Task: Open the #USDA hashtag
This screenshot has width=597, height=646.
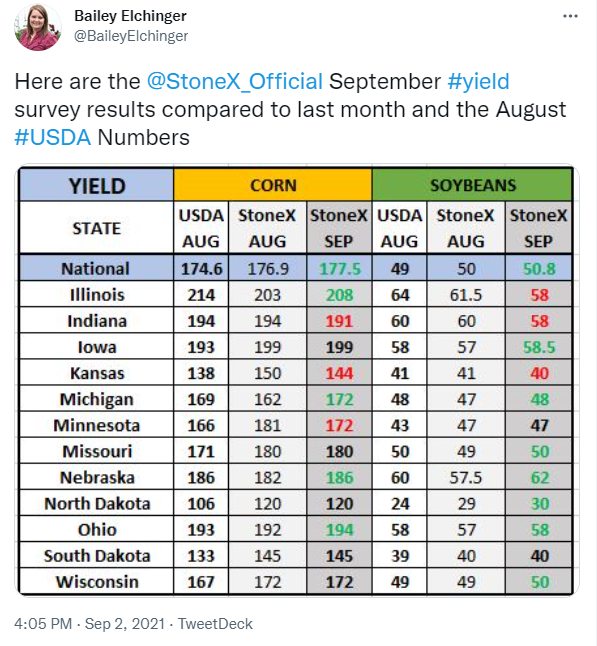Action: click(x=53, y=137)
